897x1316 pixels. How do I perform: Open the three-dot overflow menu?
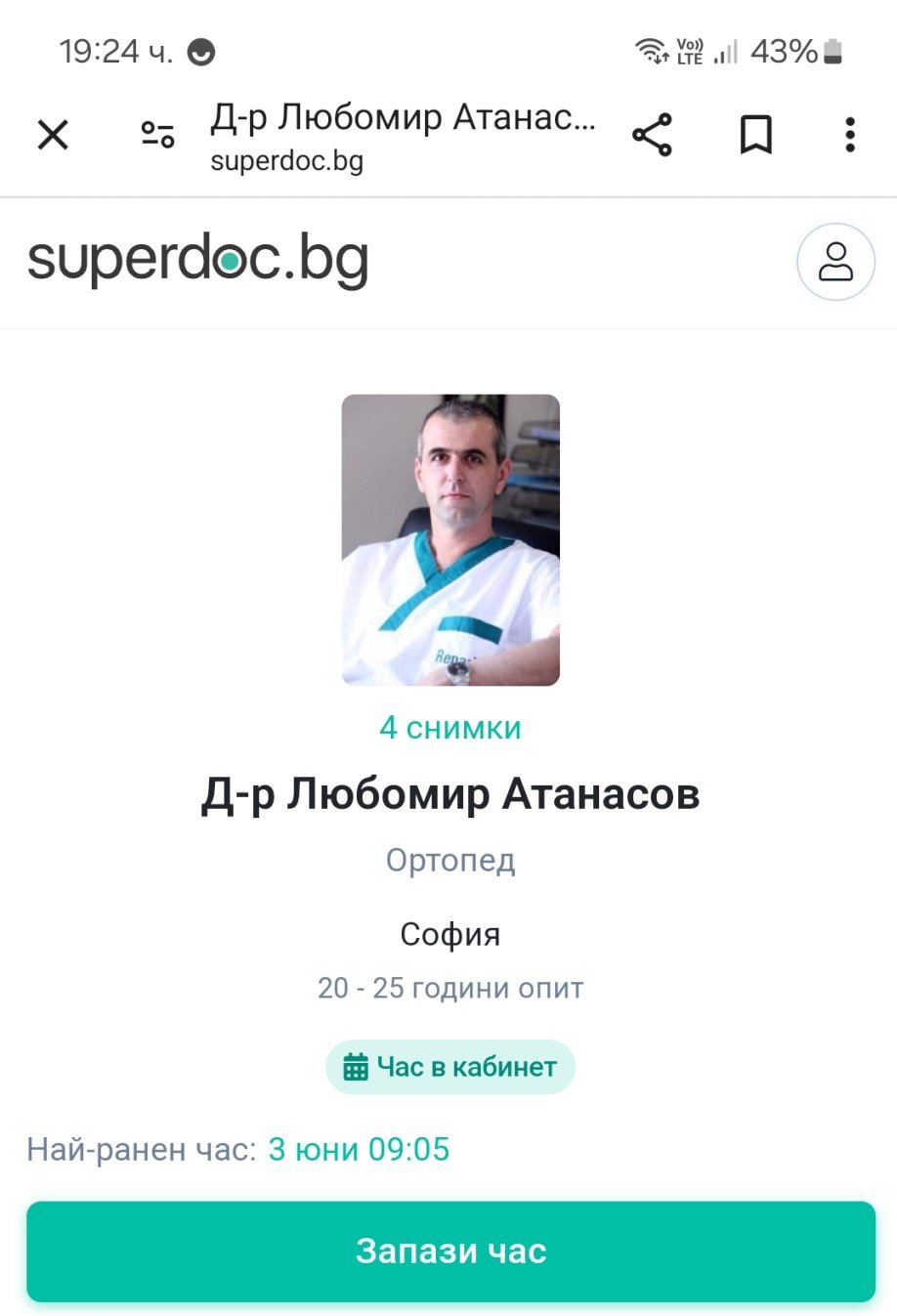point(850,134)
